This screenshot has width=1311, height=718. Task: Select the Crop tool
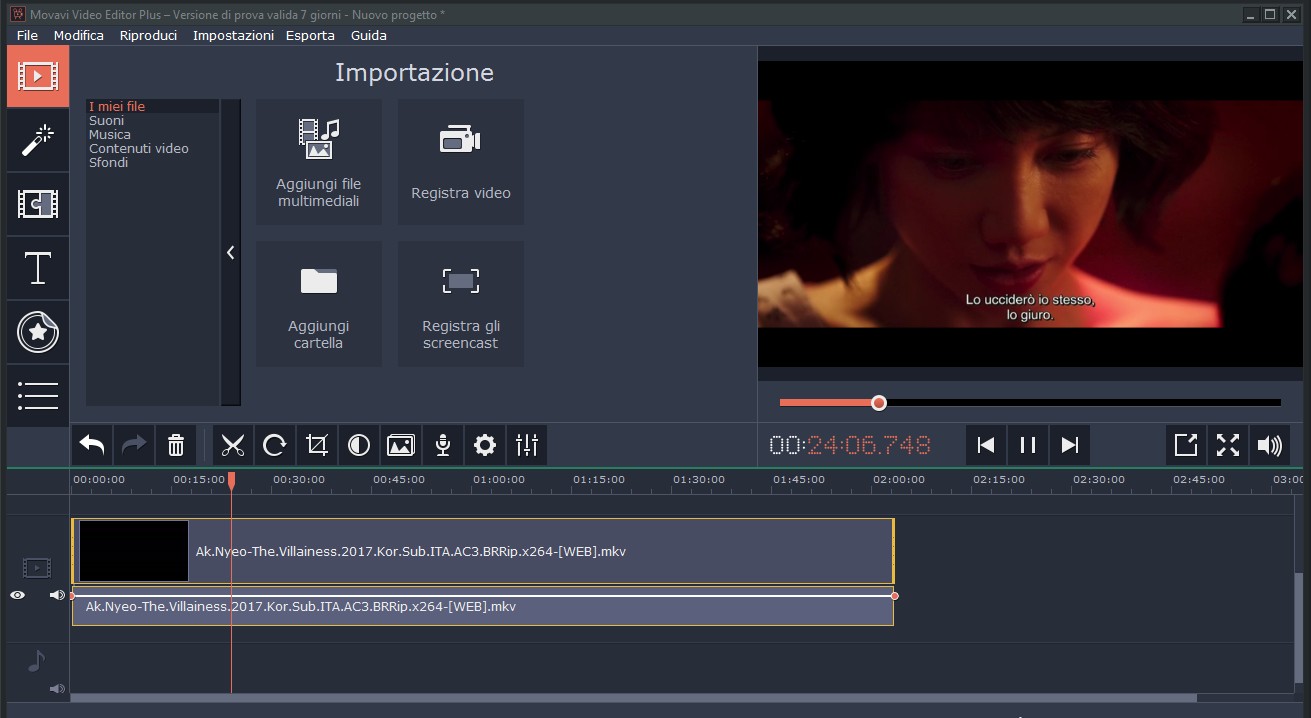317,445
